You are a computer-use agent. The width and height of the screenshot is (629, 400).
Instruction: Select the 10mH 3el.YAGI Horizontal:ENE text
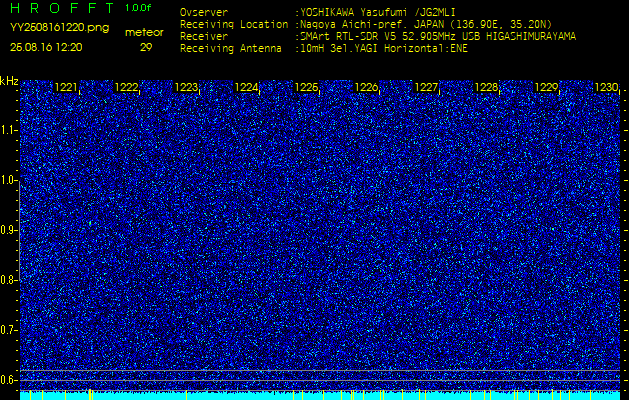tap(383, 49)
